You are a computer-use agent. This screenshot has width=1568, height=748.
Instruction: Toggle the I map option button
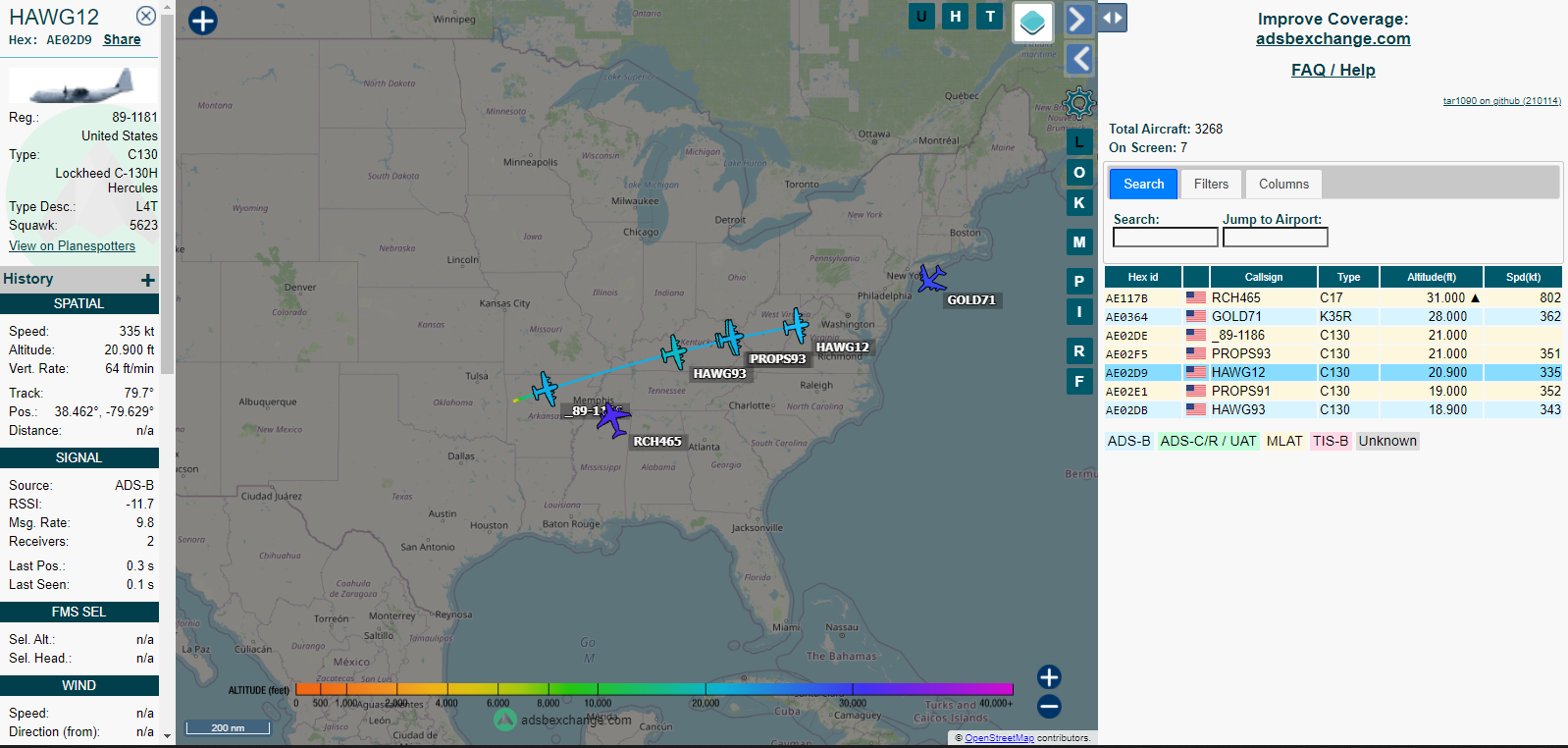(x=1079, y=311)
